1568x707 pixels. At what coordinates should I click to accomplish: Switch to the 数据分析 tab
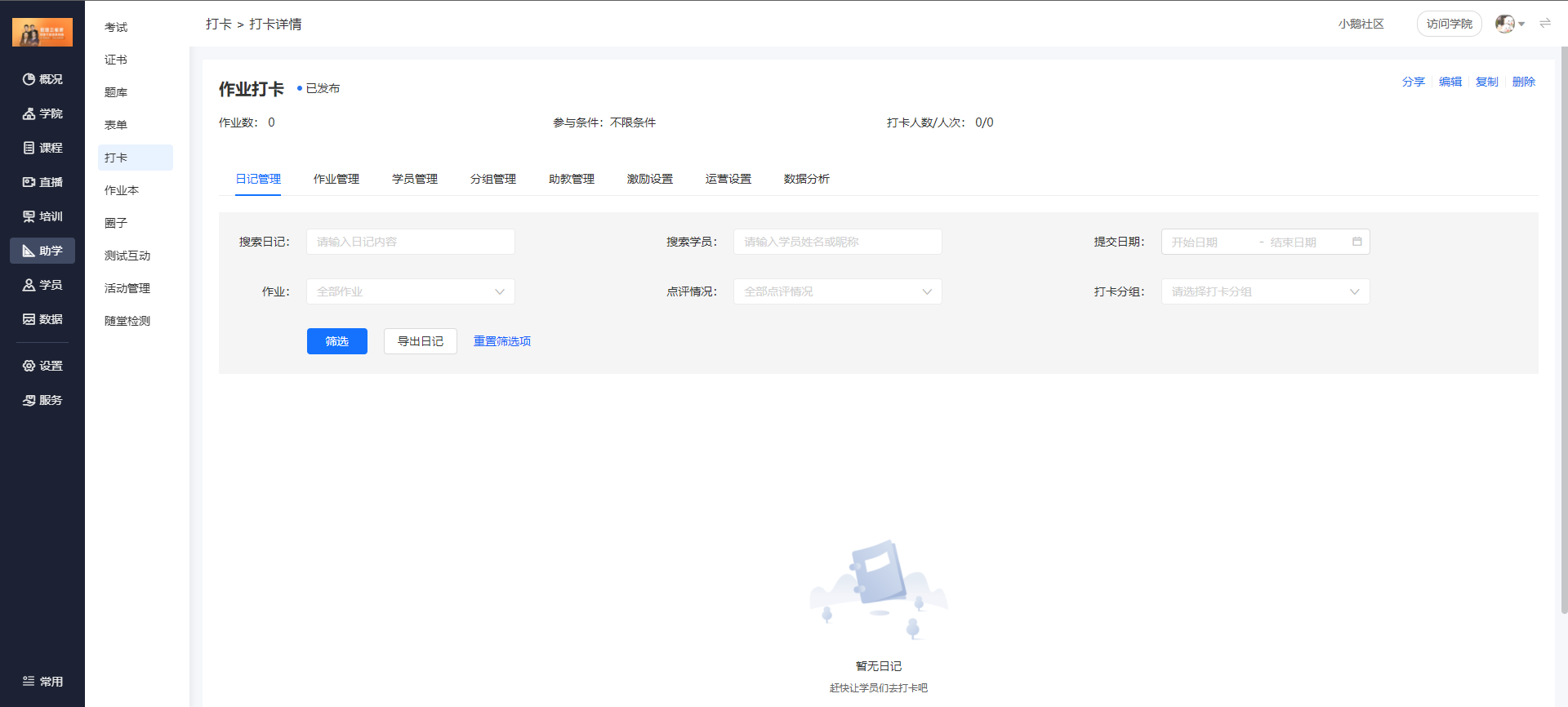[x=806, y=179]
